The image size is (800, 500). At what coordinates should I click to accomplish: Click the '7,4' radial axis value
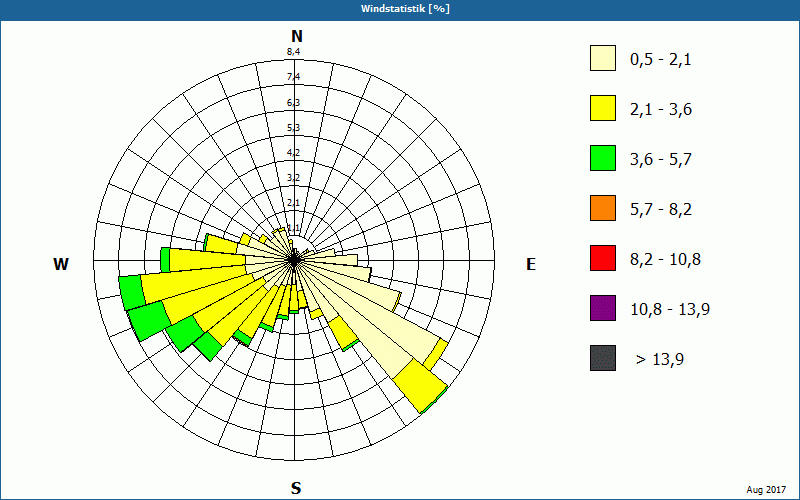[x=293, y=77]
